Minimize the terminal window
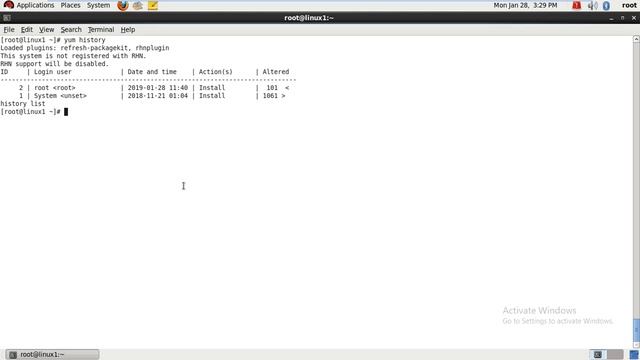Screen dimensions: 640x360 pyautogui.click(x=611, y=18)
